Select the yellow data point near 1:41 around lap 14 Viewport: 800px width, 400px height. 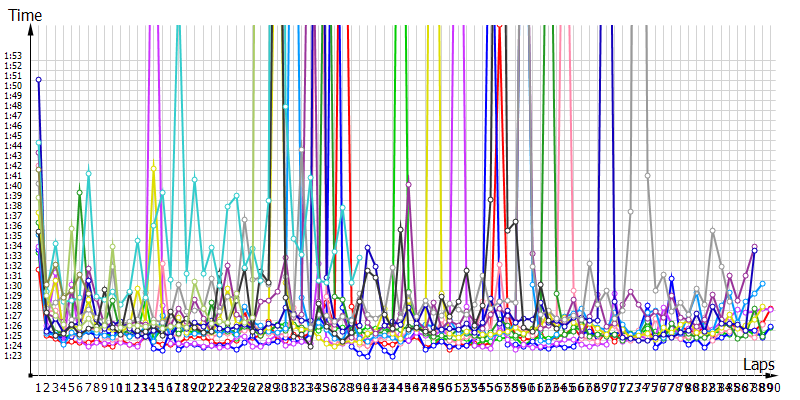pos(153,167)
